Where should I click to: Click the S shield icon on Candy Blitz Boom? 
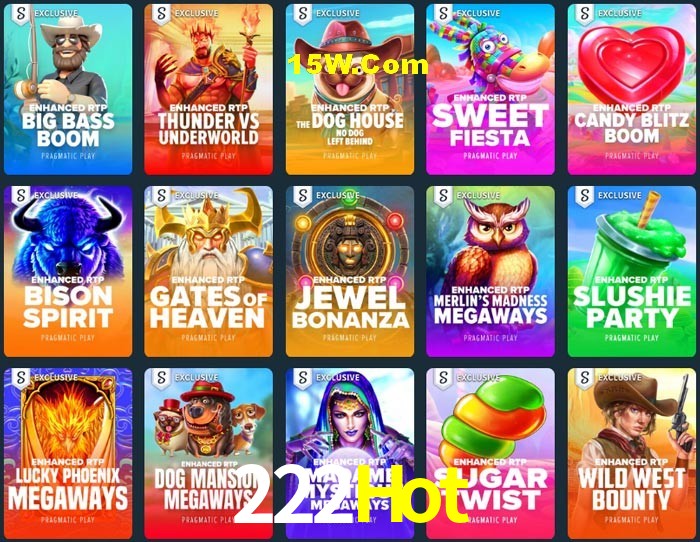(x=584, y=14)
